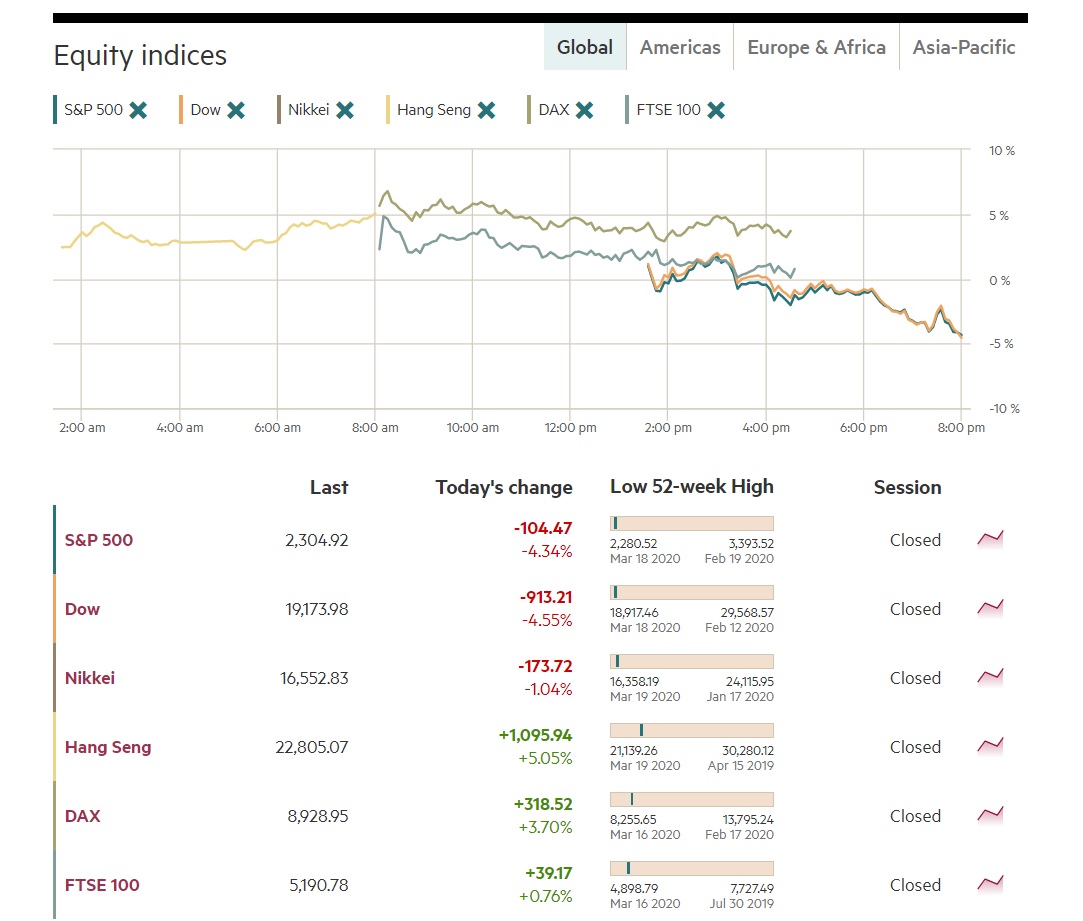1083x921 pixels.
Task: Click the S&P 500 52-week range bar
Action: [x=691, y=523]
